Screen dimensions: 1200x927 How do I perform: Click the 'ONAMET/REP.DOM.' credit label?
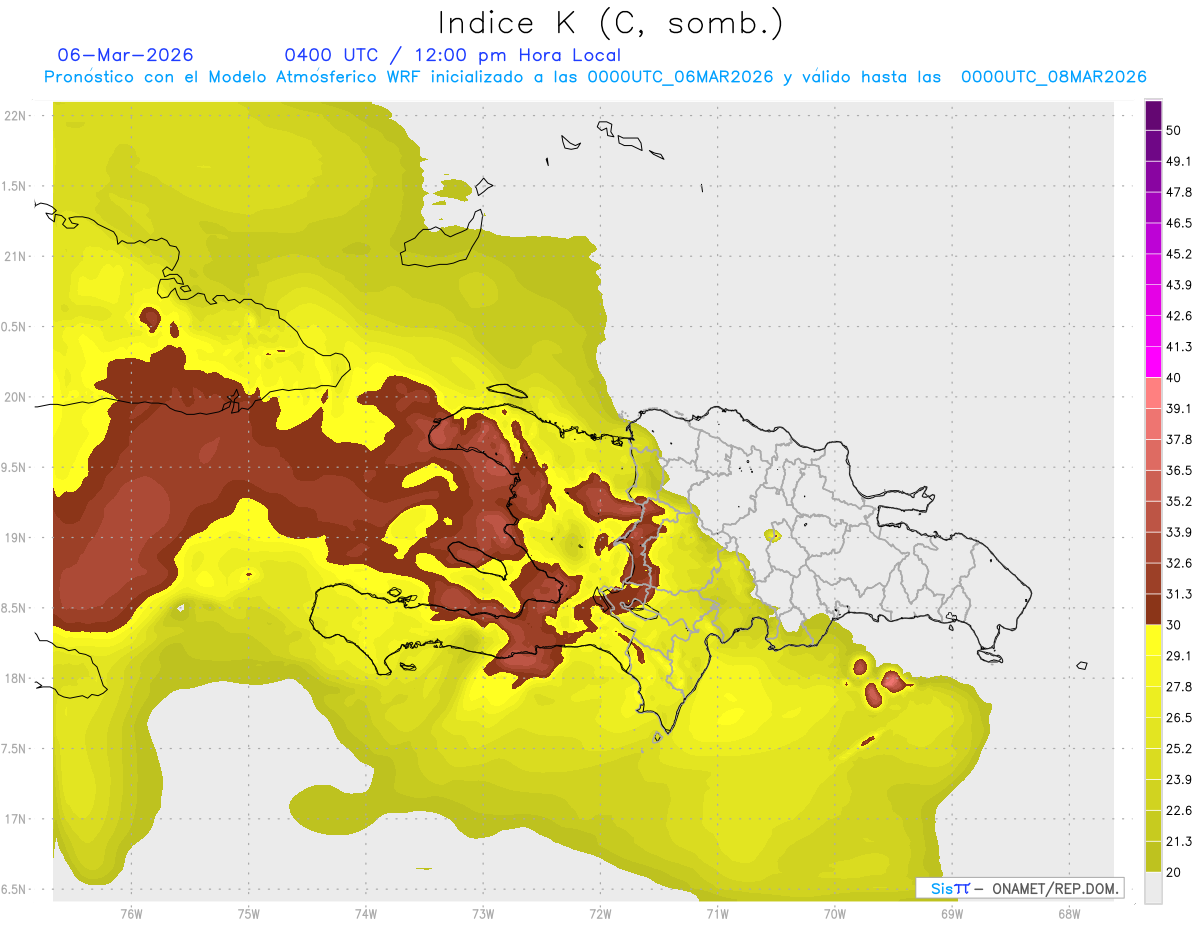(x=1055, y=888)
